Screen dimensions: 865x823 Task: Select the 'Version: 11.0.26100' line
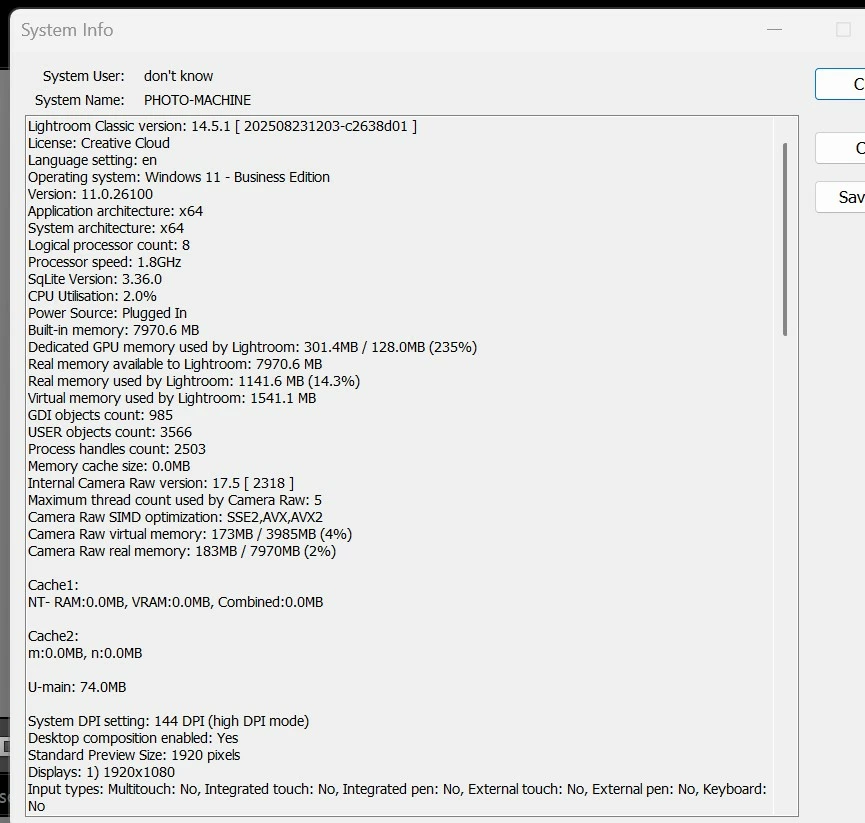click(90, 194)
